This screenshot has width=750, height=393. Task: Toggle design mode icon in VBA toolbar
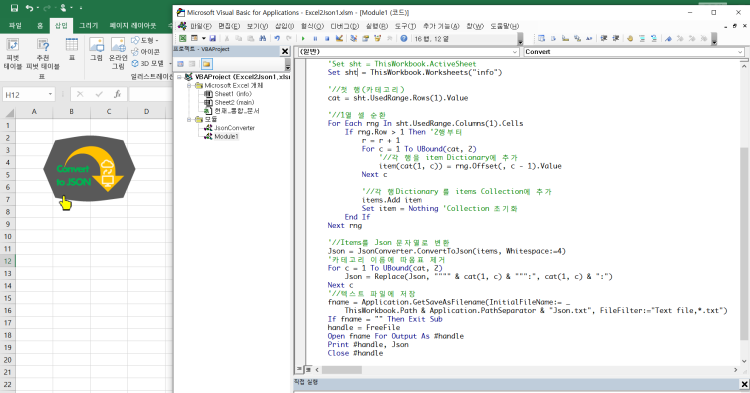[339, 39]
